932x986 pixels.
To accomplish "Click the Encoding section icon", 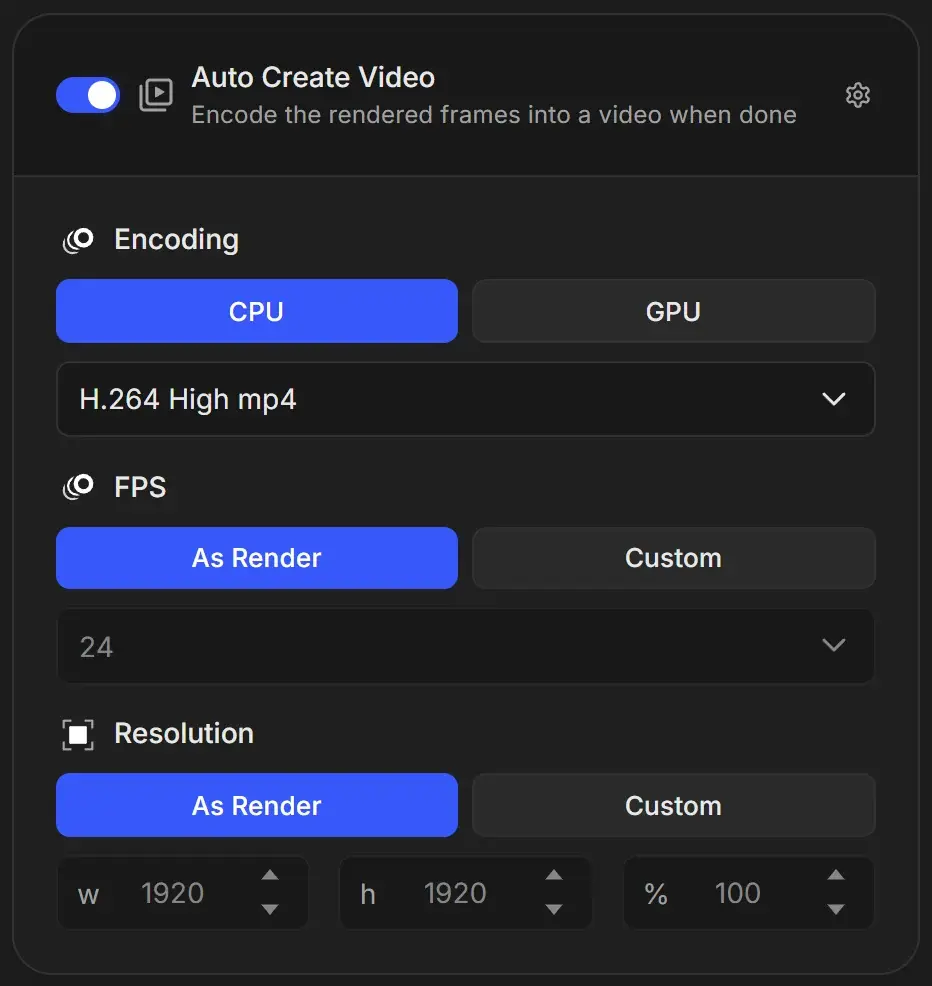I will tap(79, 240).
